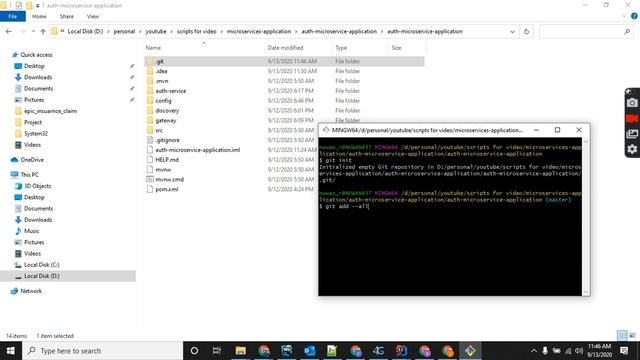The image size is (640, 360).
Task: Open the recent locations dropdown
Action: tap(33, 31)
